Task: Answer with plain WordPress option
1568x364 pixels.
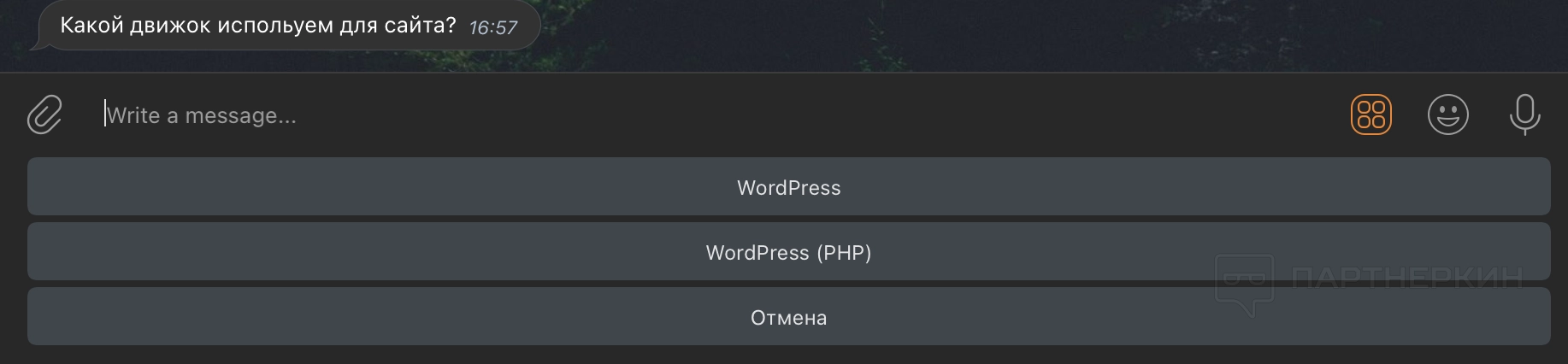Action: [788, 187]
